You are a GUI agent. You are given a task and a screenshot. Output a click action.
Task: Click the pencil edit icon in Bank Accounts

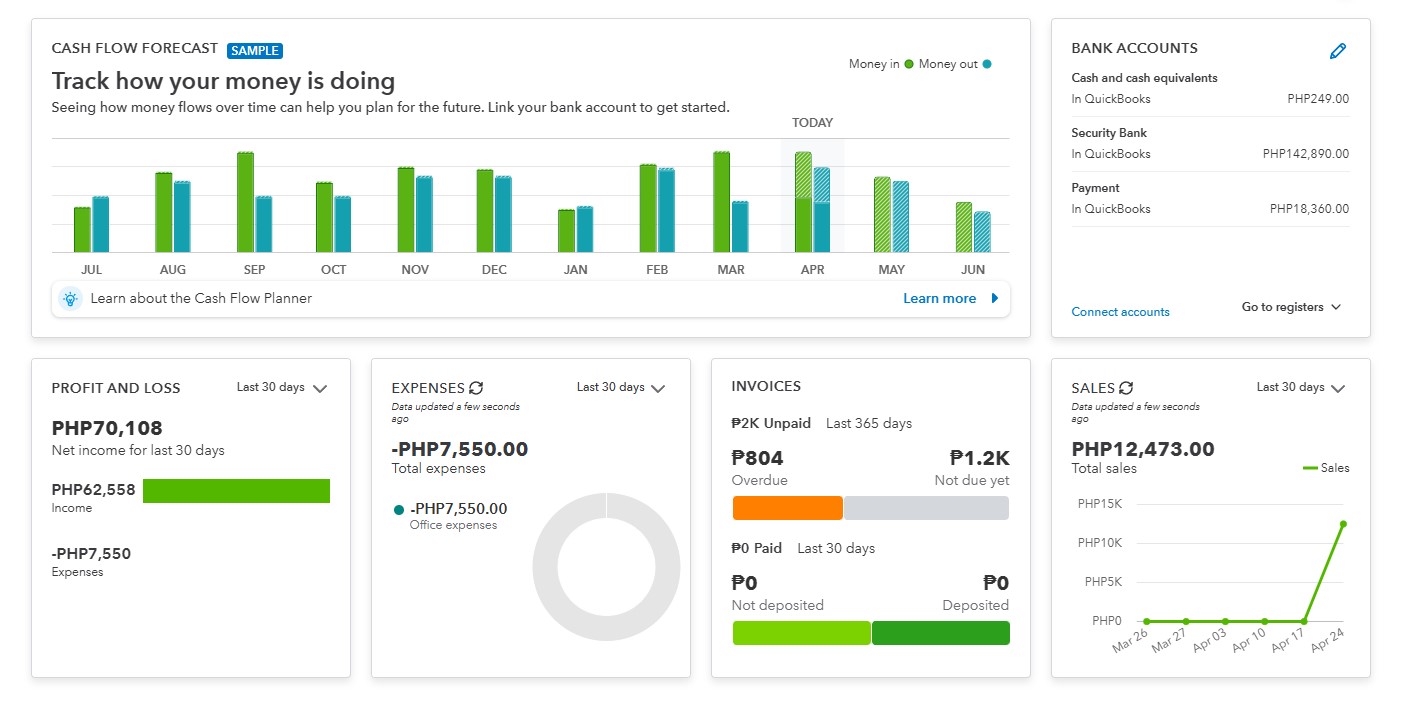1338,51
